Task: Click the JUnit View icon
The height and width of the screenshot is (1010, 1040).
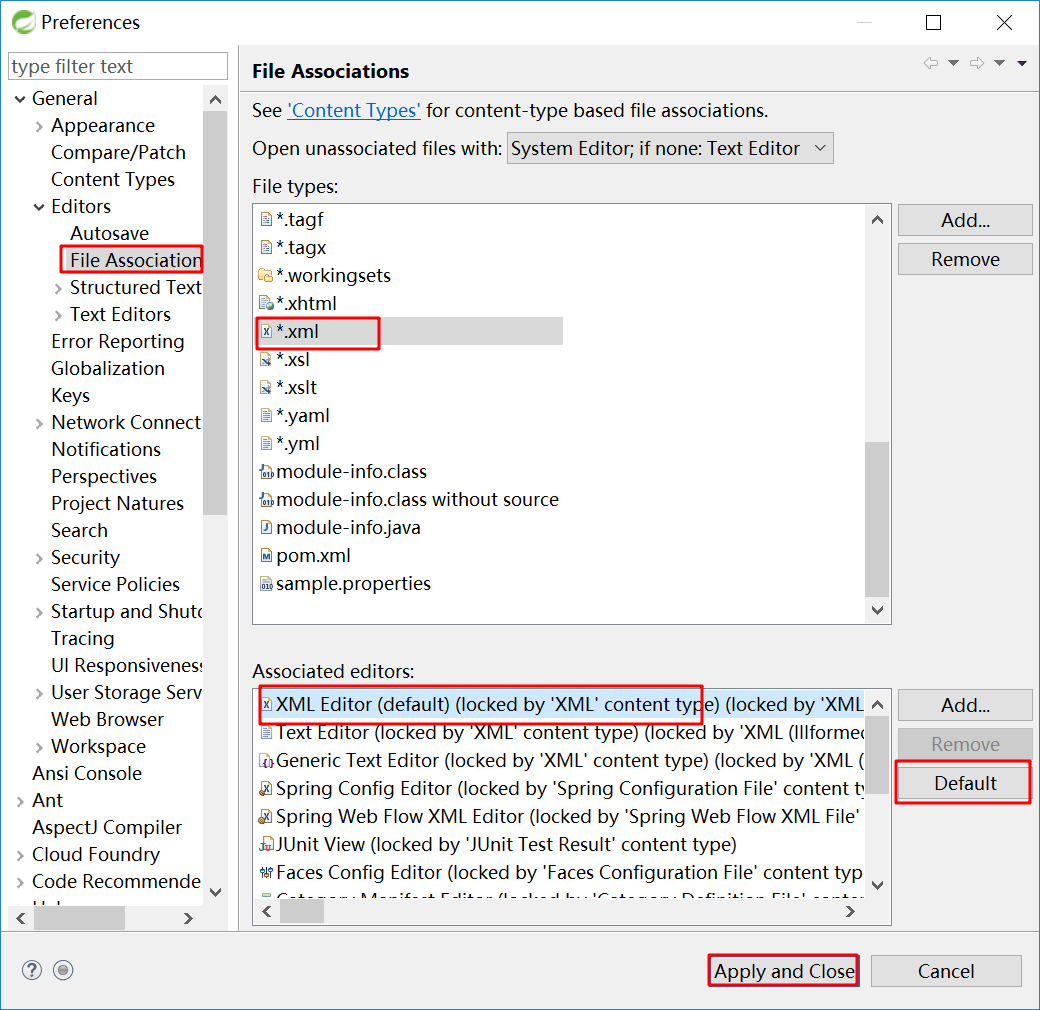Action: (x=266, y=844)
